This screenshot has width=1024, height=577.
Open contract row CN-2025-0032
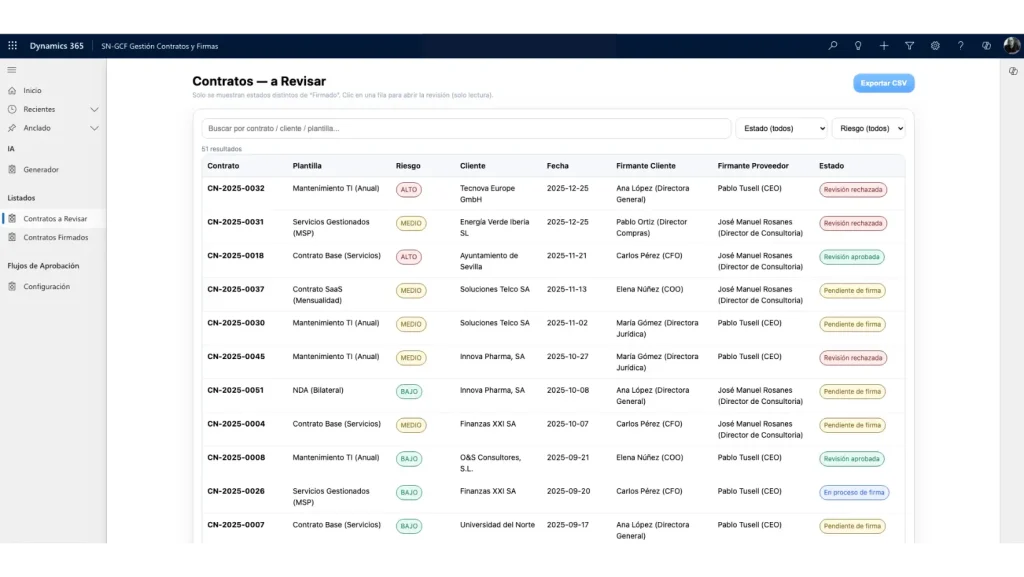pos(236,188)
